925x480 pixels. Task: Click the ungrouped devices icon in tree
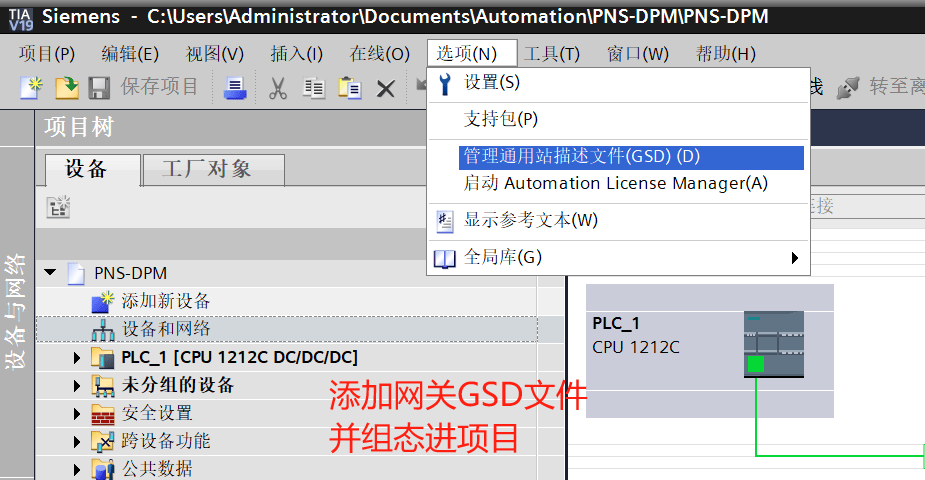coord(103,386)
